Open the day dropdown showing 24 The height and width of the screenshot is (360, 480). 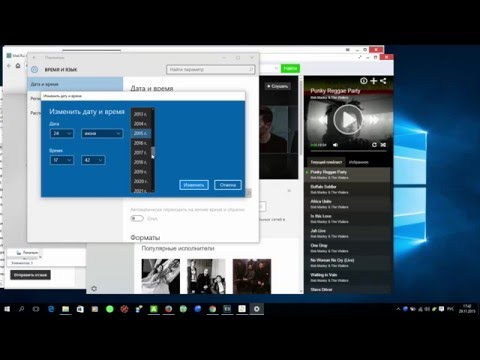click(x=62, y=133)
